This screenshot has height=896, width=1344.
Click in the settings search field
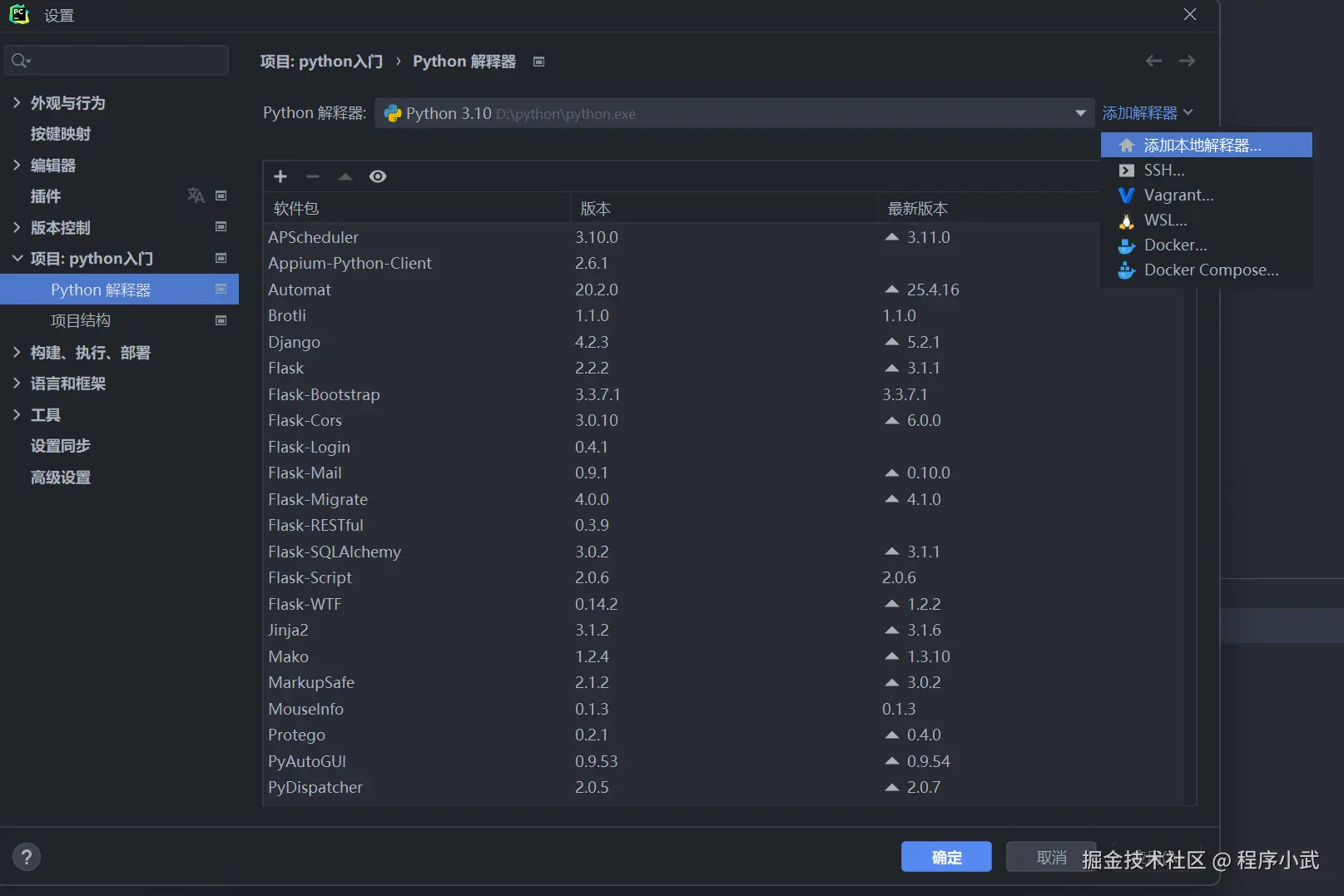point(117,61)
